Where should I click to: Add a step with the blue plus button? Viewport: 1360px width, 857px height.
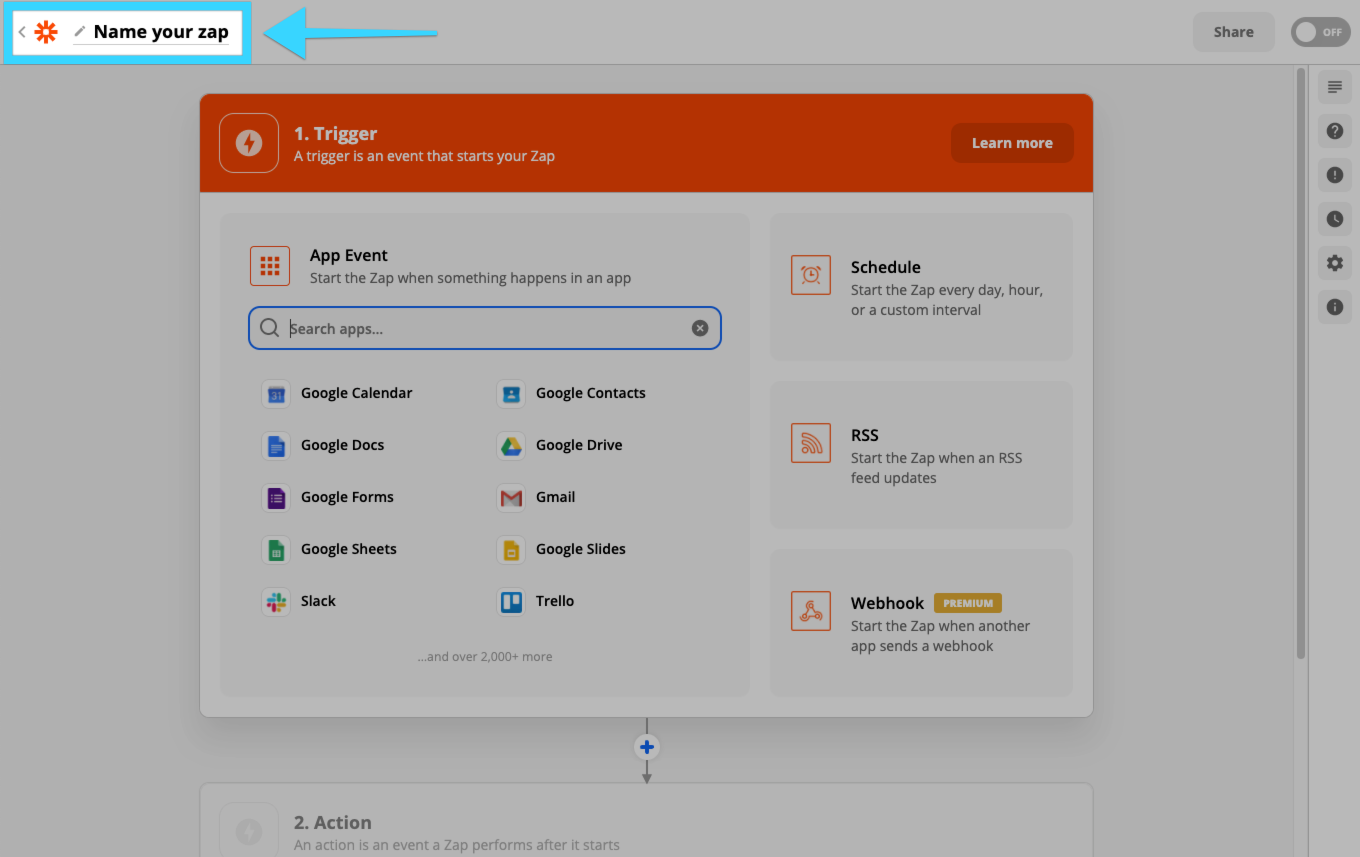click(x=647, y=747)
